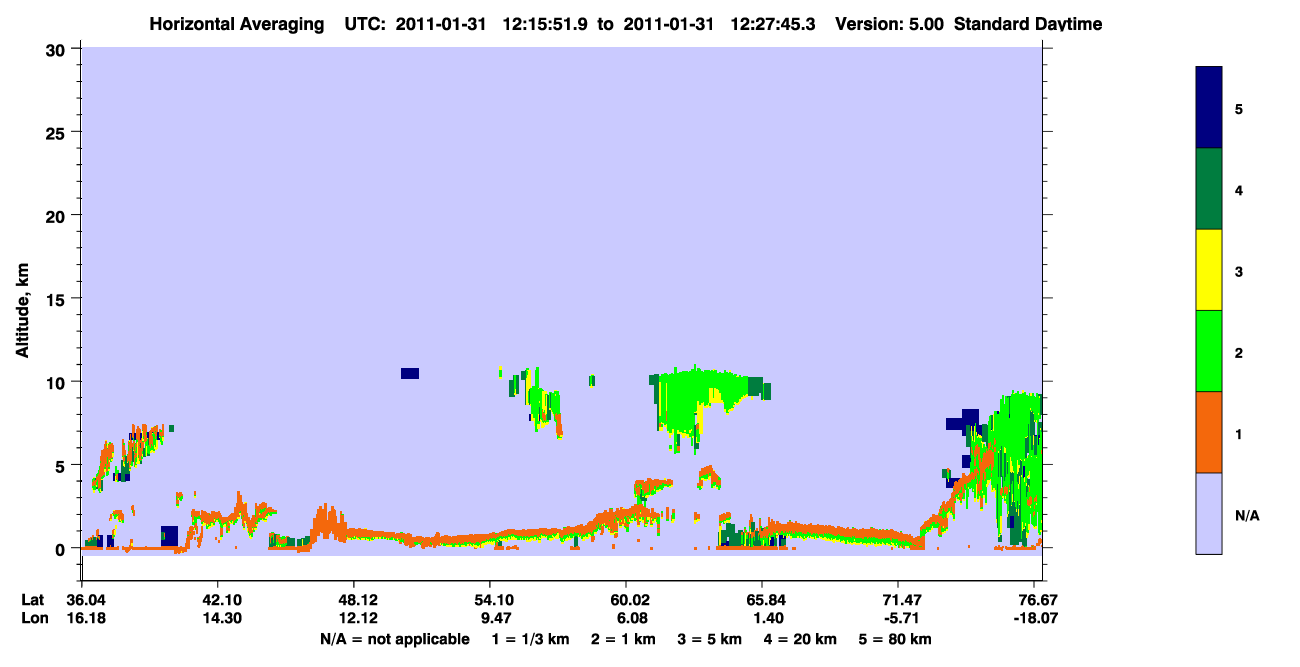This screenshot has width=1300, height=667.
Task: Click the y-axis tick label 15
Action: (58, 299)
